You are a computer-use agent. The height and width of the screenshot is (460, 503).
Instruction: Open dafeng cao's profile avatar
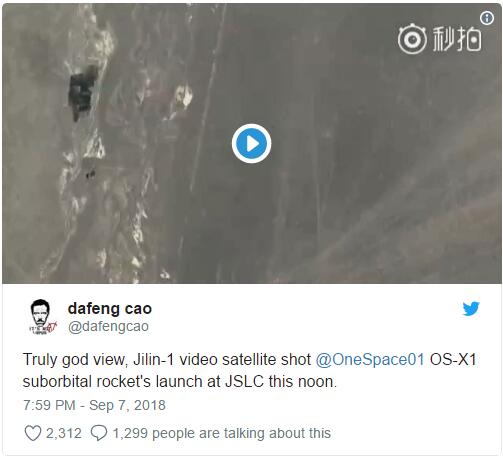point(42,317)
